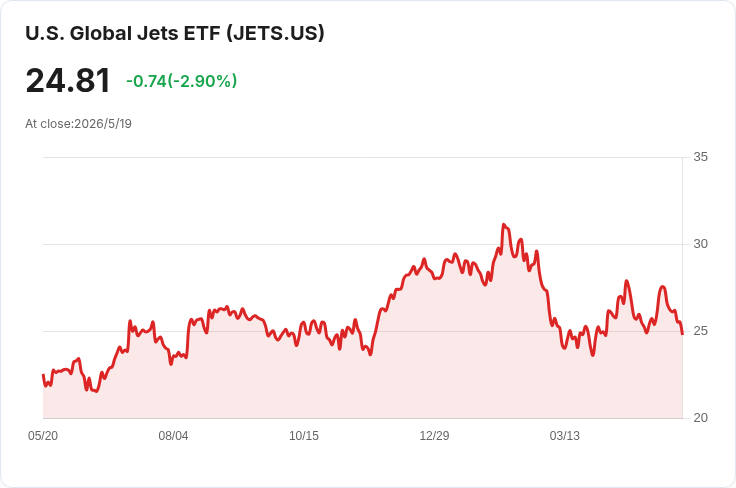736x488 pixels.
Task: Click the 30 horizontal gridline
Action: pos(363,244)
